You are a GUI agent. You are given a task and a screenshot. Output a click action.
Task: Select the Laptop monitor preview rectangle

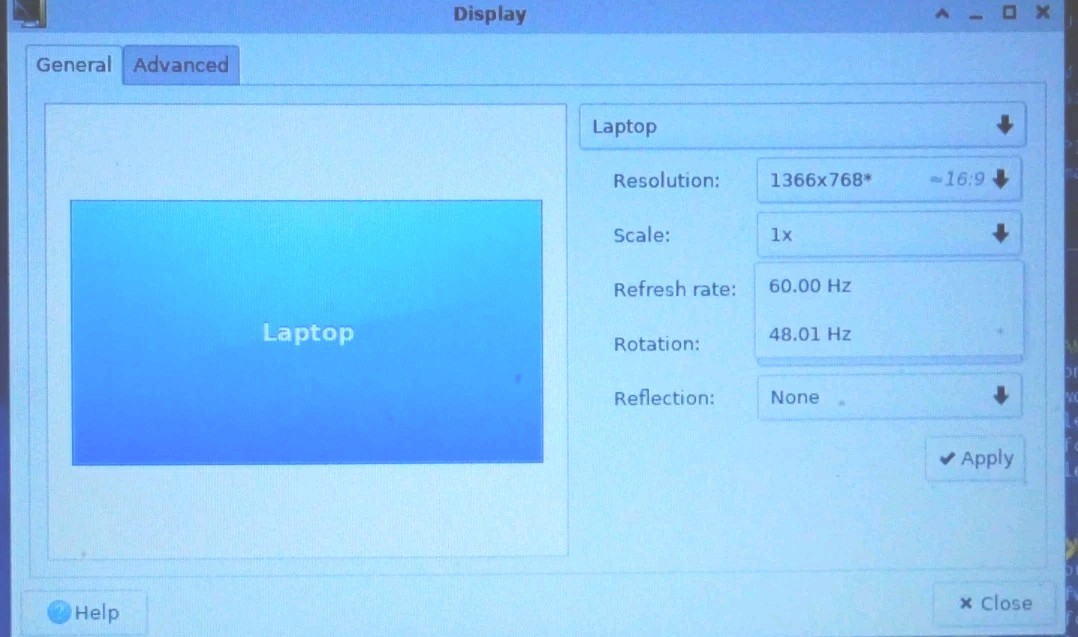(x=307, y=333)
